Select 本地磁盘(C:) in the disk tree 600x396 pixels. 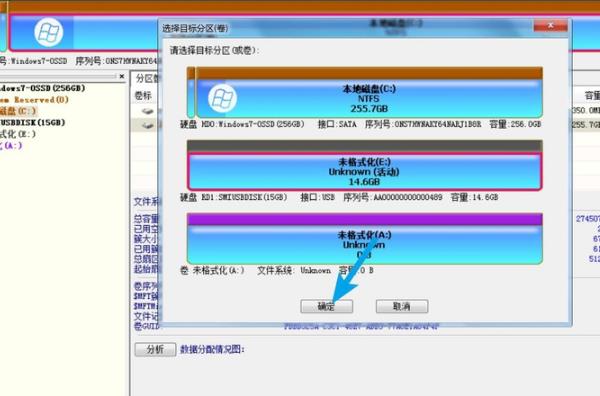tap(18, 111)
